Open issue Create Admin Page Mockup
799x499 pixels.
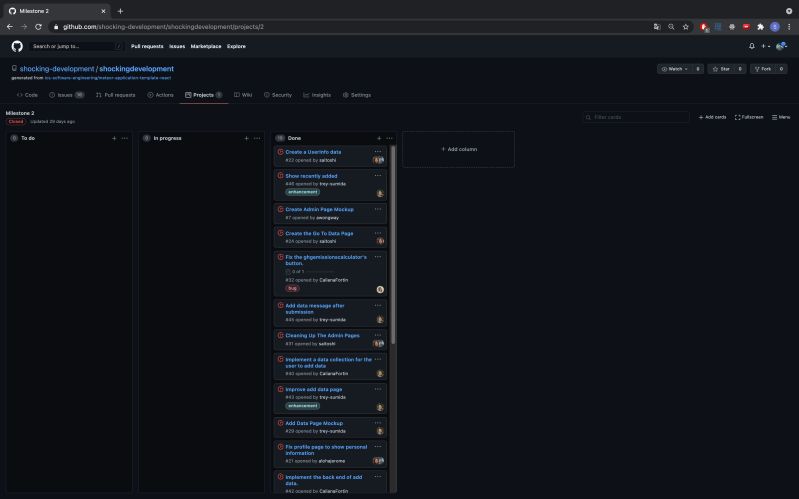319,209
